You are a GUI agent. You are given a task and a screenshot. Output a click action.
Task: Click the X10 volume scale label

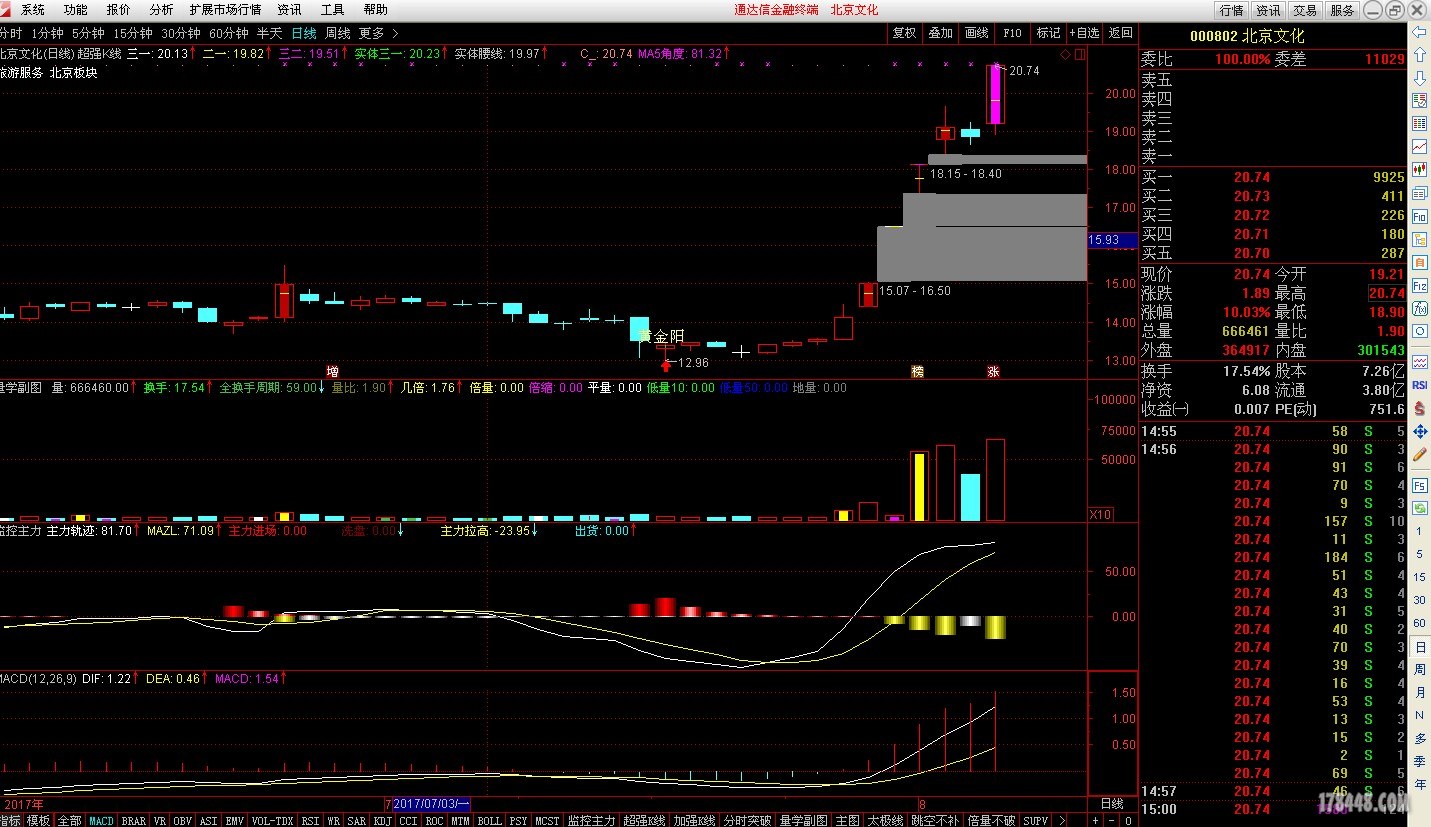click(1099, 514)
